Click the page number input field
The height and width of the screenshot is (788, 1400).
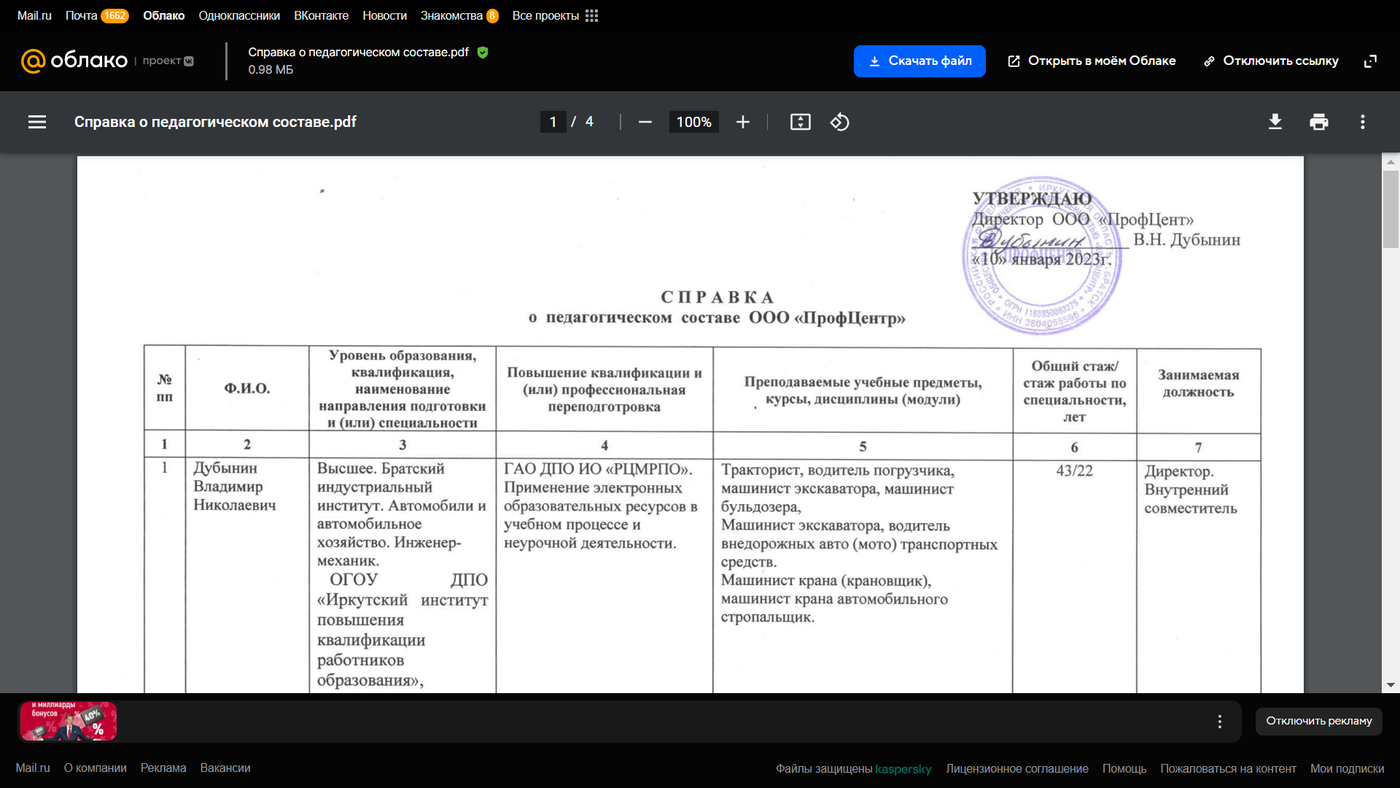click(552, 122)
